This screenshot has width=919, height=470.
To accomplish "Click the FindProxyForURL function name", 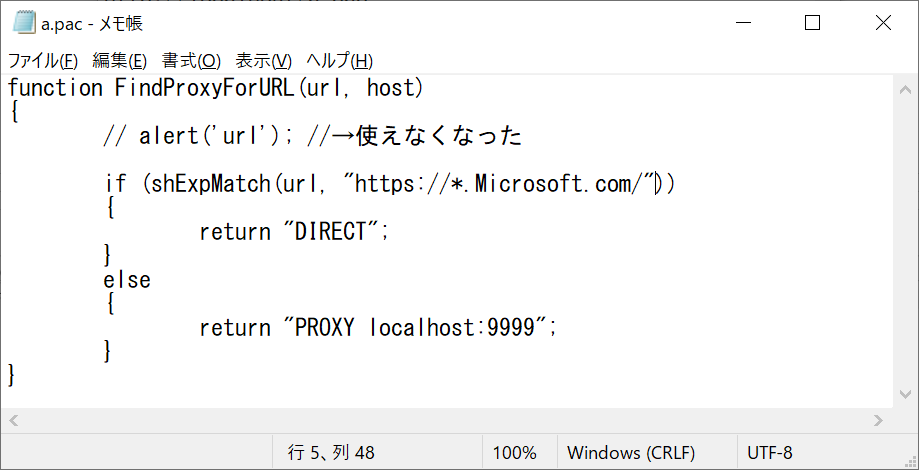I will [206, 88].
